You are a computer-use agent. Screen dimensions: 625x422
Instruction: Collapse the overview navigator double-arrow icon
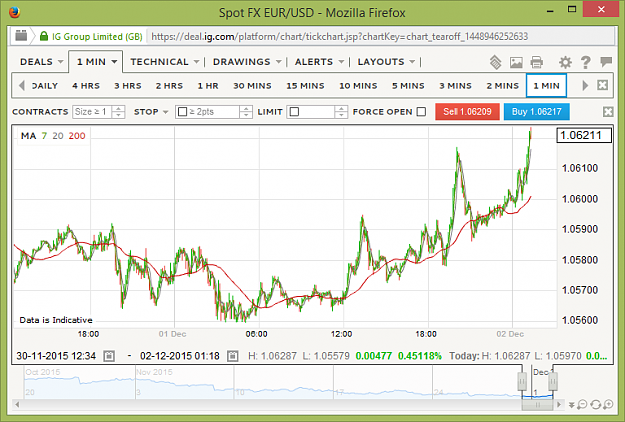pos(572,405)
